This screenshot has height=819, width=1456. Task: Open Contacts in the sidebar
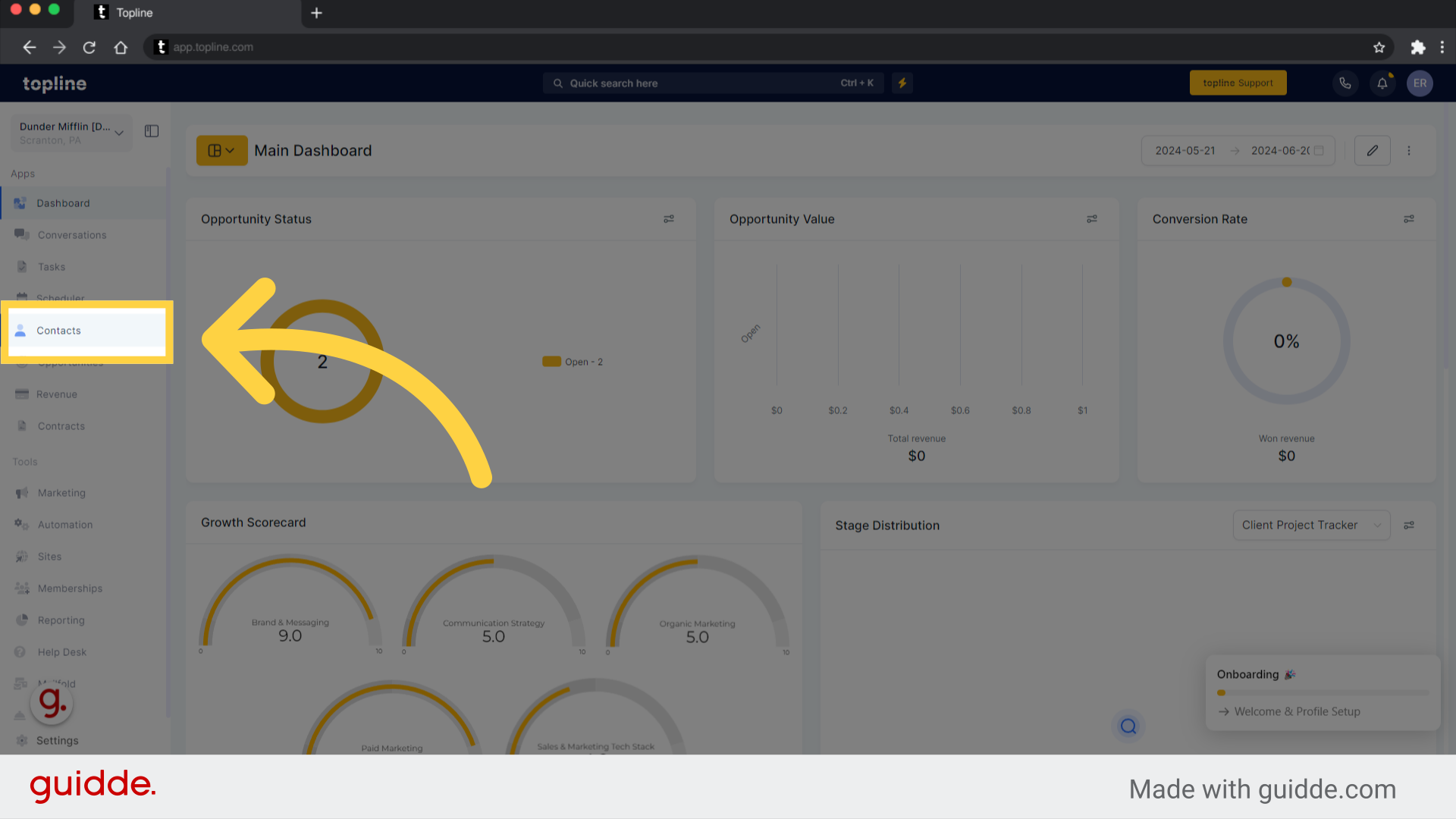(x=58, y=331)
